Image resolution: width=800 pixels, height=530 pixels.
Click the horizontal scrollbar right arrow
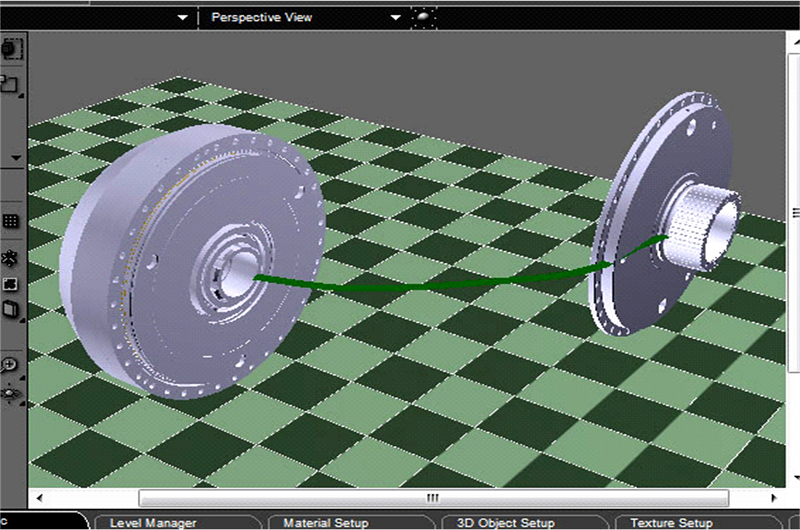point(777,497)
